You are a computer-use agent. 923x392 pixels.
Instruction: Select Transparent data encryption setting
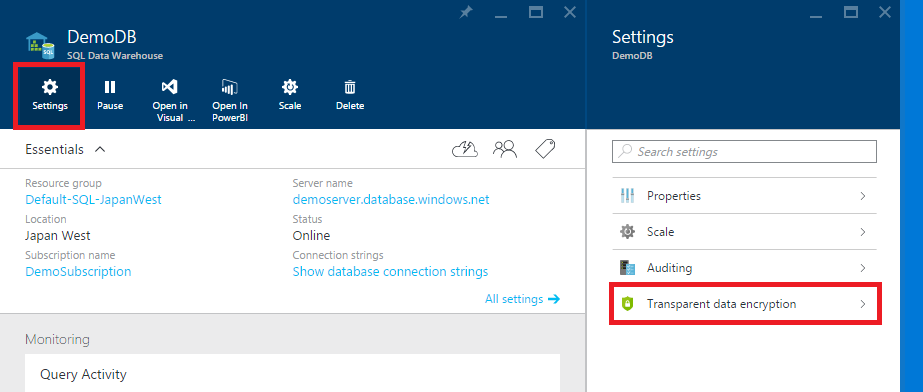point(744,304)
